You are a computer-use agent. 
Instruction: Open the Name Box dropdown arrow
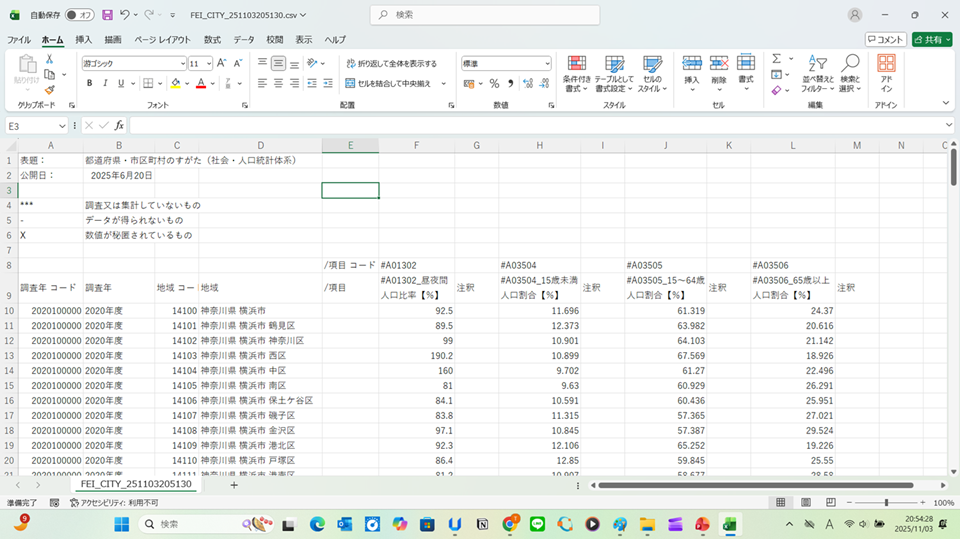[x=63, y=126]
